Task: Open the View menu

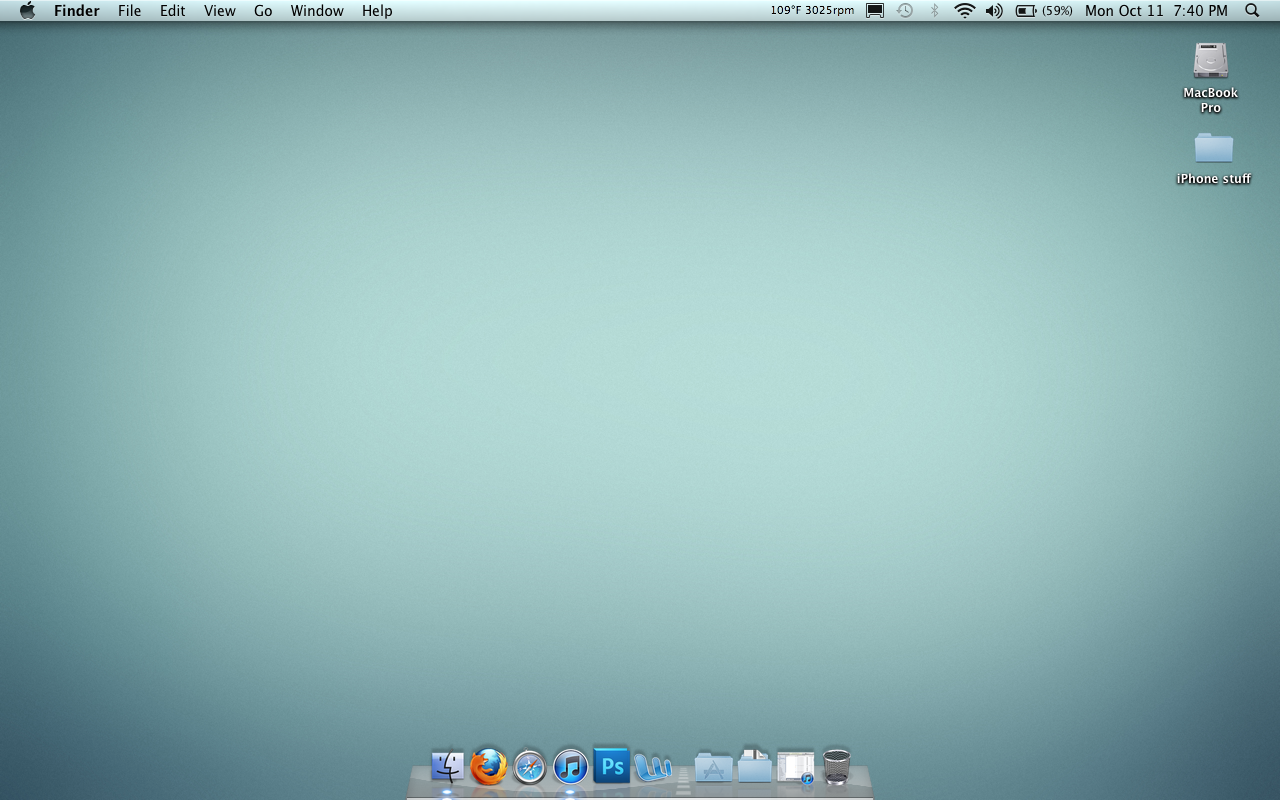Action: click(x=219, y=10)
